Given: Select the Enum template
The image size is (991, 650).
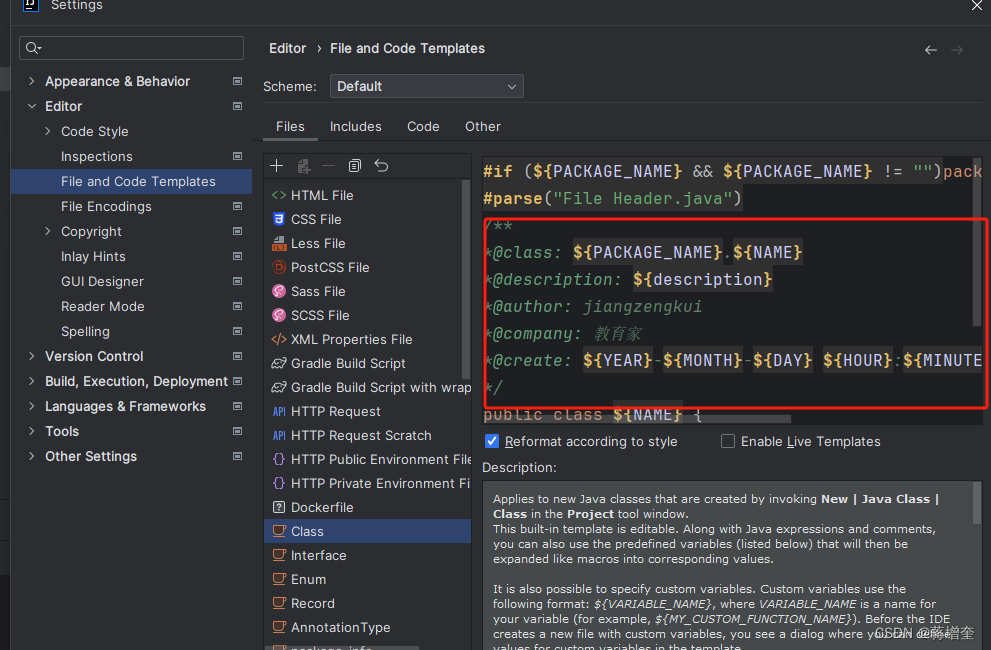Looking at the screenshot, I should pyautogui.click(x=368, y=579).
